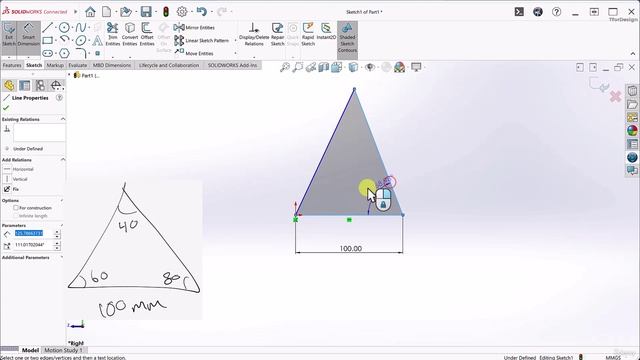Image resolution: width=640 pixels, height=360 pixels.
Task: Open the ConfigurationManager tab
Action: click(x=40, y=85)
